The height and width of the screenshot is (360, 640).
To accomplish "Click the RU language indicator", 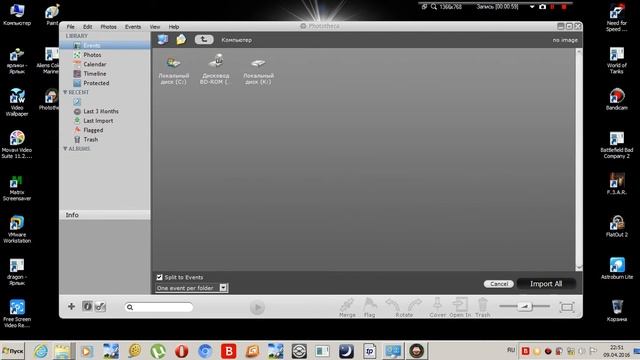I will click(511, 350).
